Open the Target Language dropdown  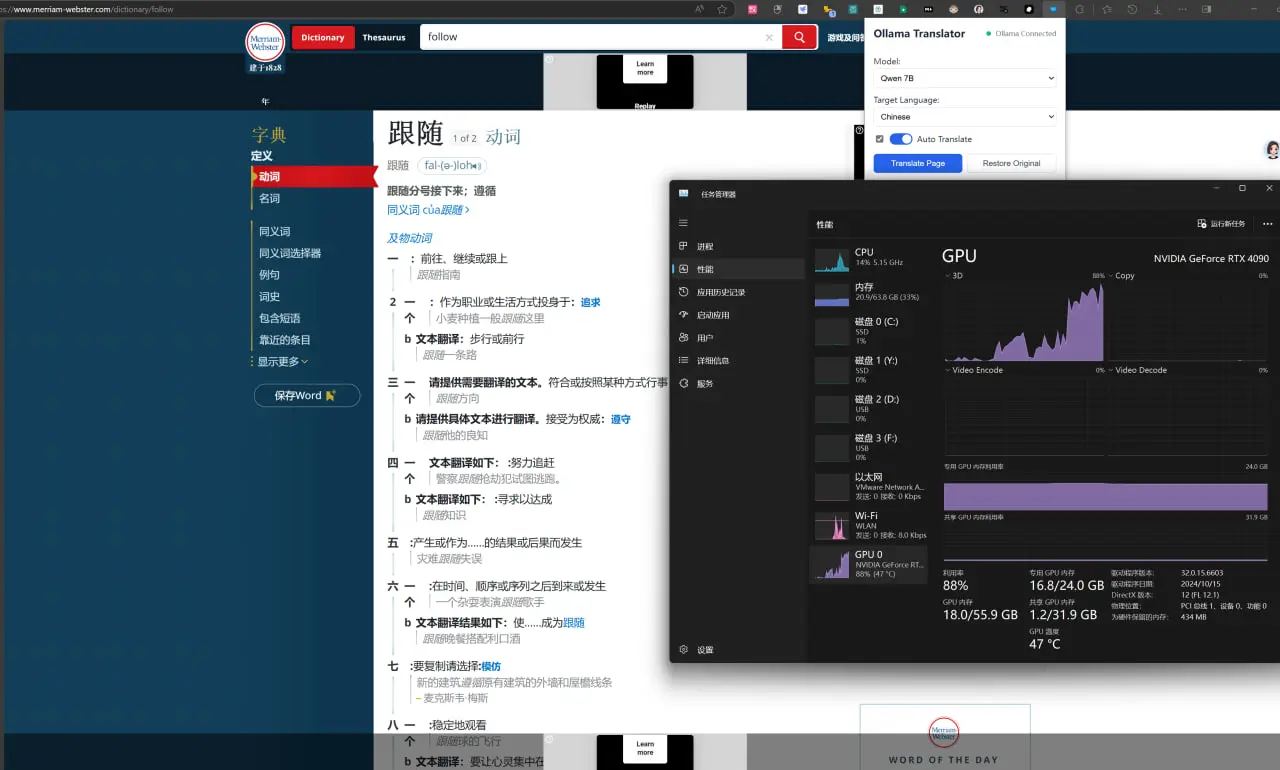click(963, 116)
